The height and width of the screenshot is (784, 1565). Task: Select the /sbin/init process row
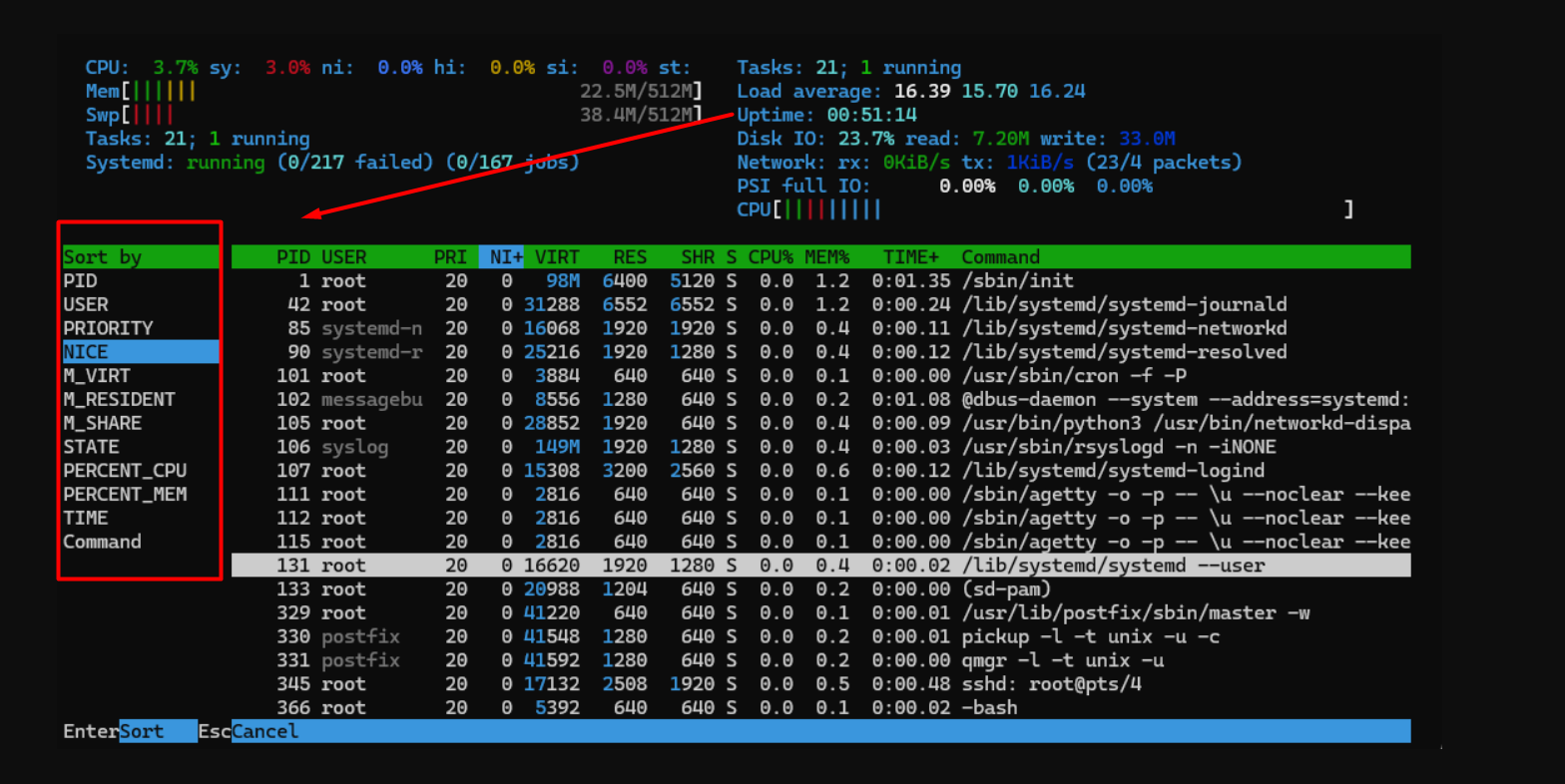tap(818, 281)
